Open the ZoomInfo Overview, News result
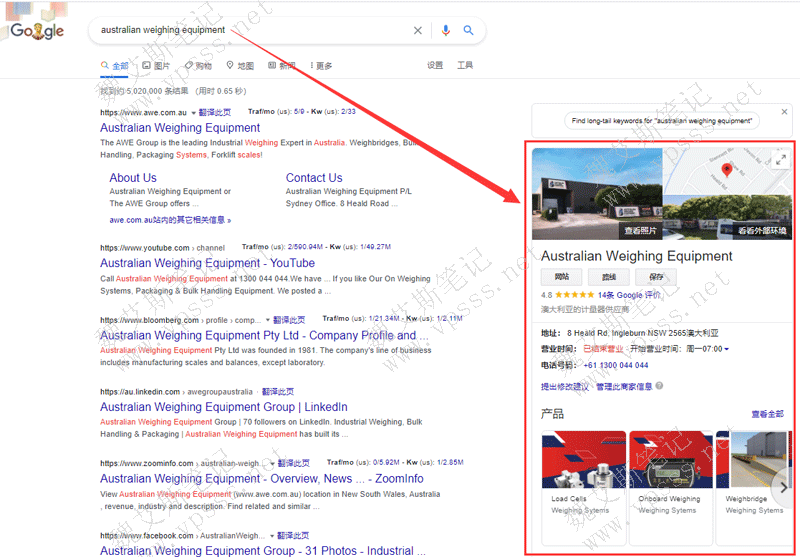Image resolution: width=800 pixels, height=557 pixels. [x=262, y=478]
